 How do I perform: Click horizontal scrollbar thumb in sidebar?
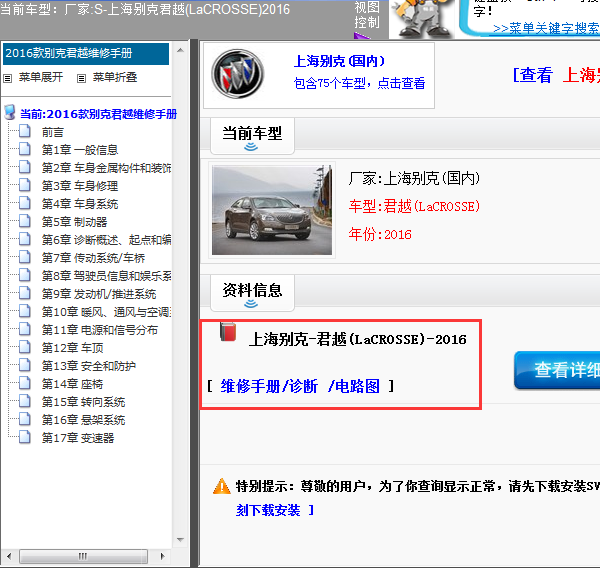point(83,556)
